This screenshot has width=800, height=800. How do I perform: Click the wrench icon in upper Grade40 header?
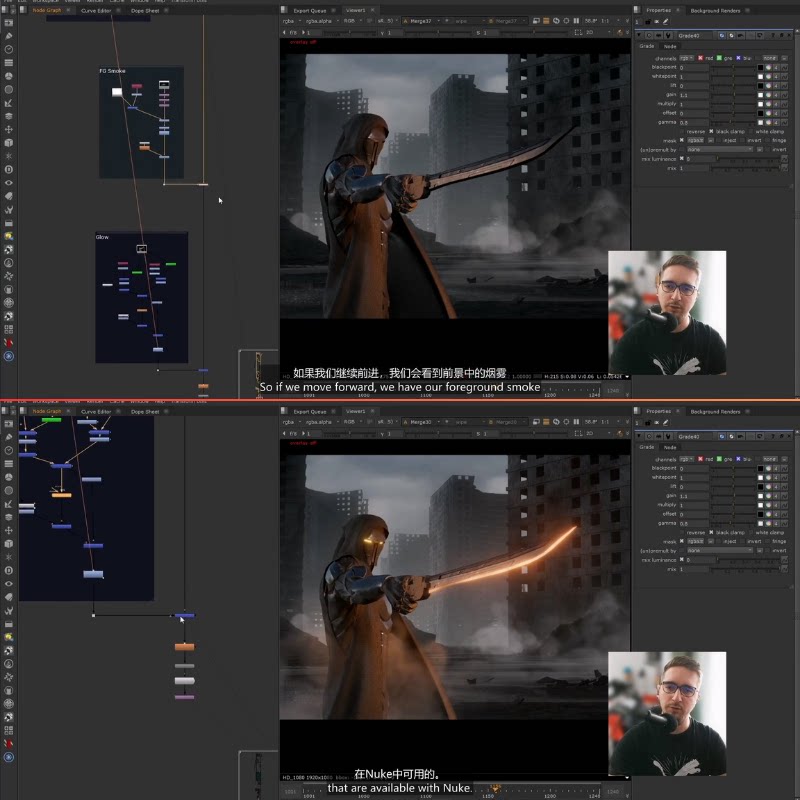[x=668, y=35]
